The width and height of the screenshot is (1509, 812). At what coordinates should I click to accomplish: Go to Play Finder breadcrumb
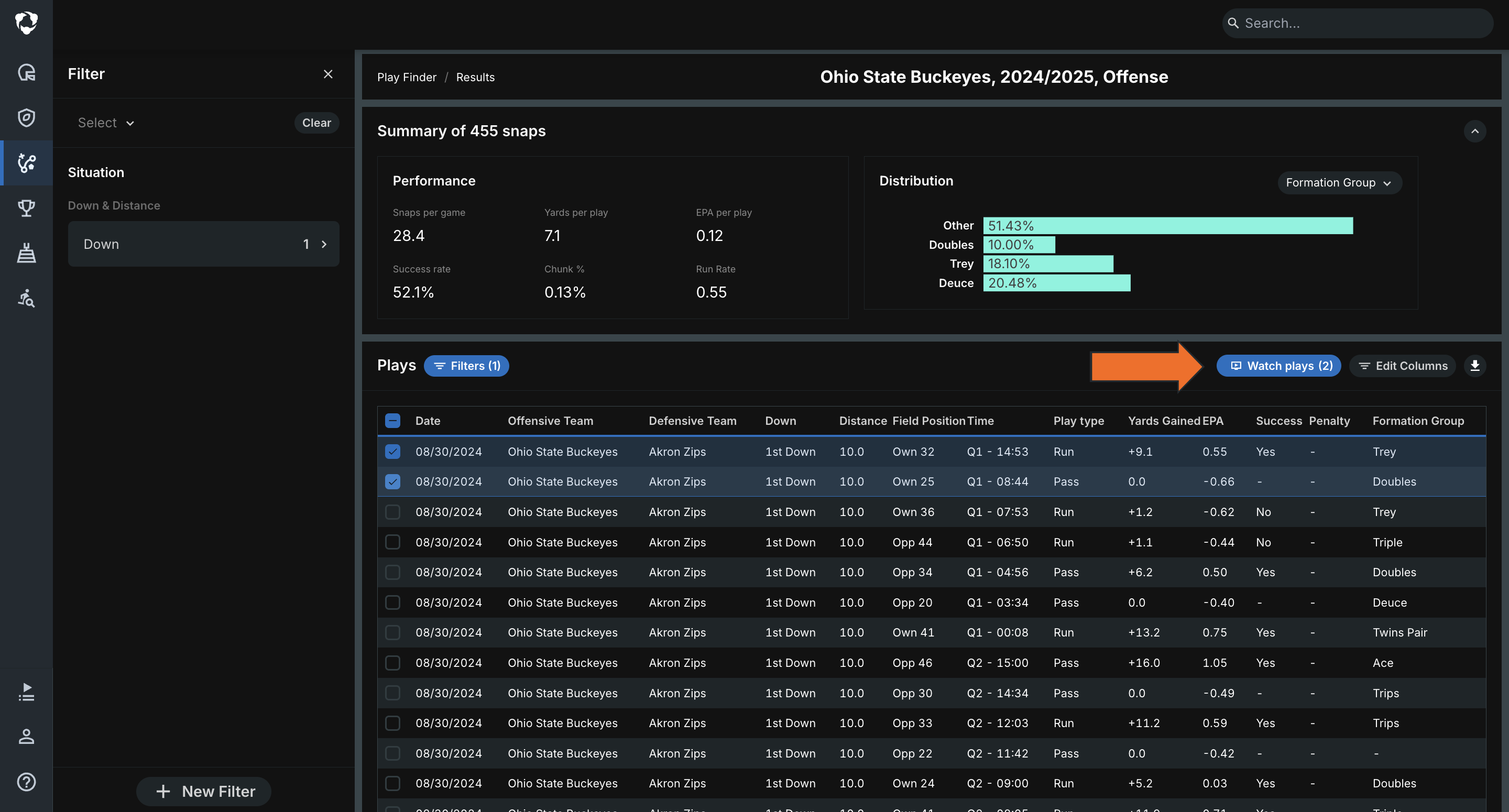[x=407, y=78]
